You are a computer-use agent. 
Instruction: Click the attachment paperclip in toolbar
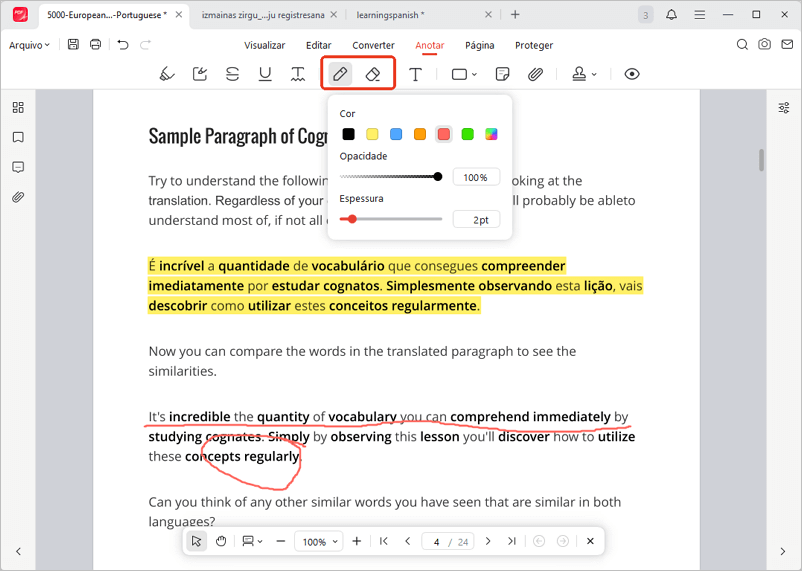(535, 74)
